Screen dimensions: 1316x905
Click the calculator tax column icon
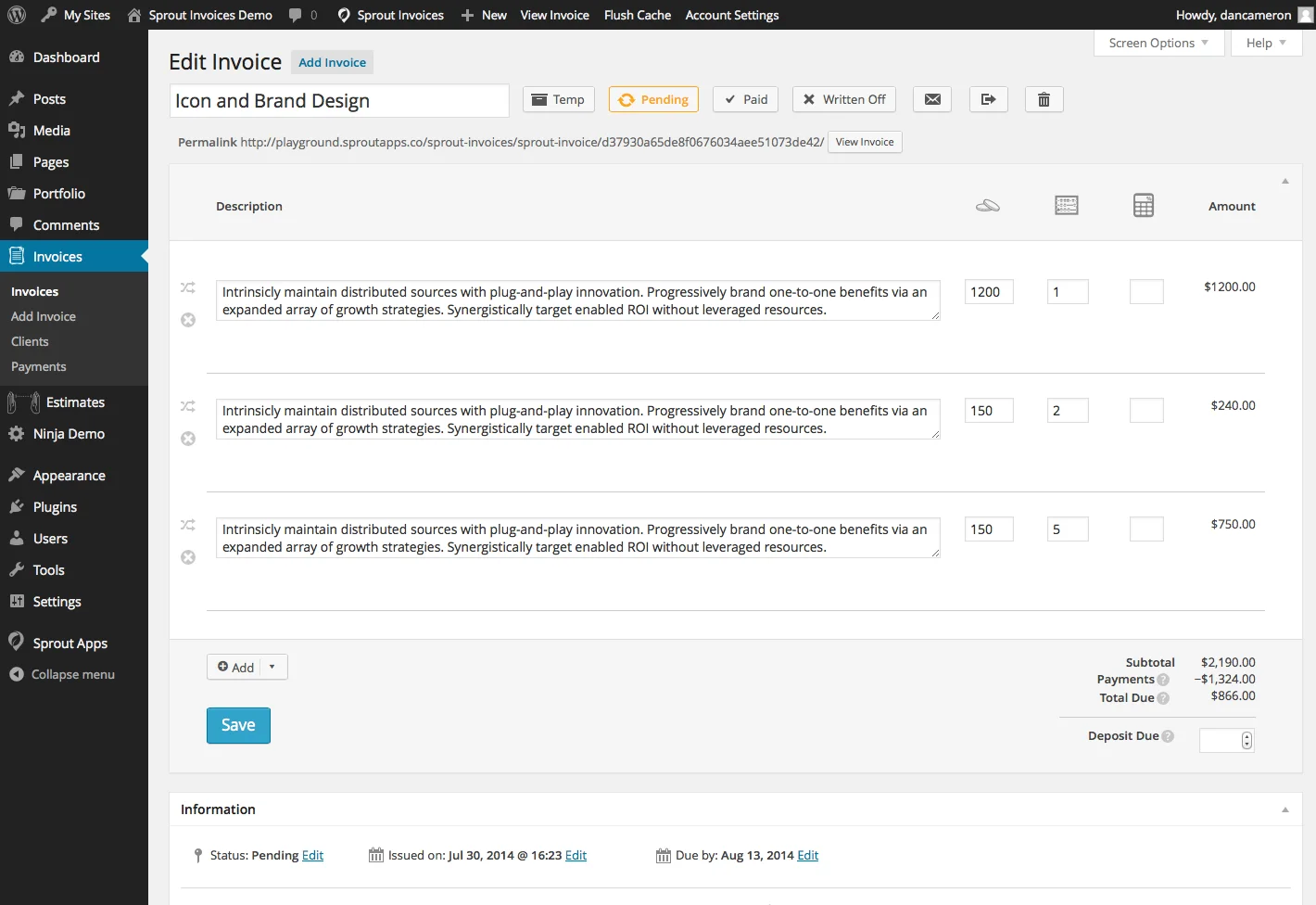pos(1143,205)
